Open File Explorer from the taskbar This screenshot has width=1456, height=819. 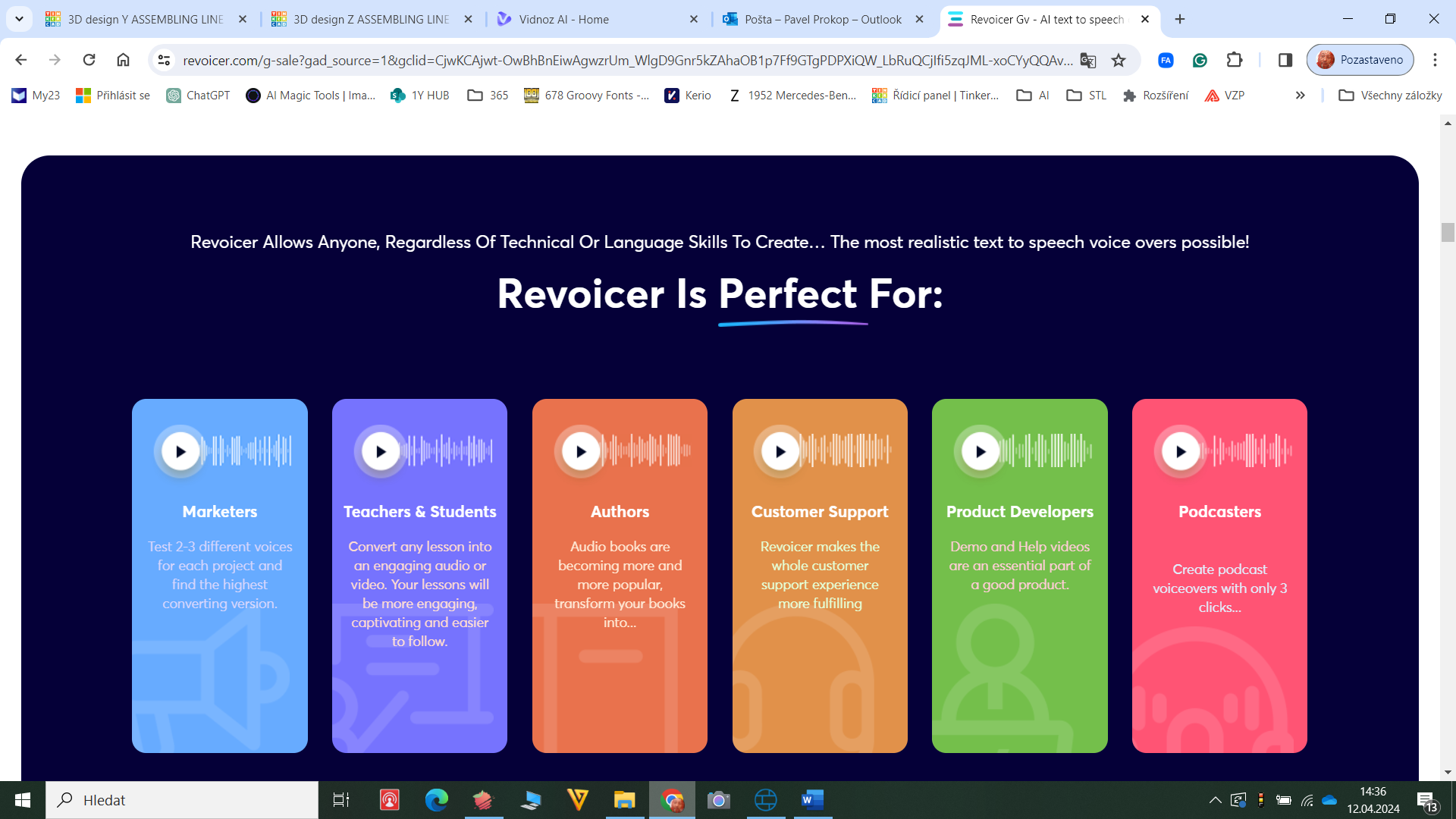(624, 800)
